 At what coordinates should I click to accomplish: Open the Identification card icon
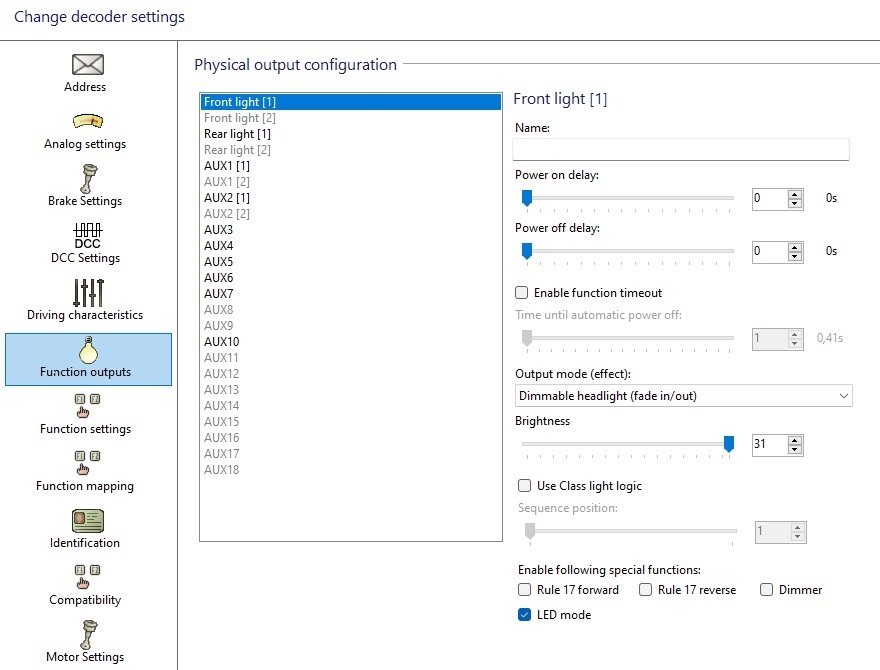(88, 521)
